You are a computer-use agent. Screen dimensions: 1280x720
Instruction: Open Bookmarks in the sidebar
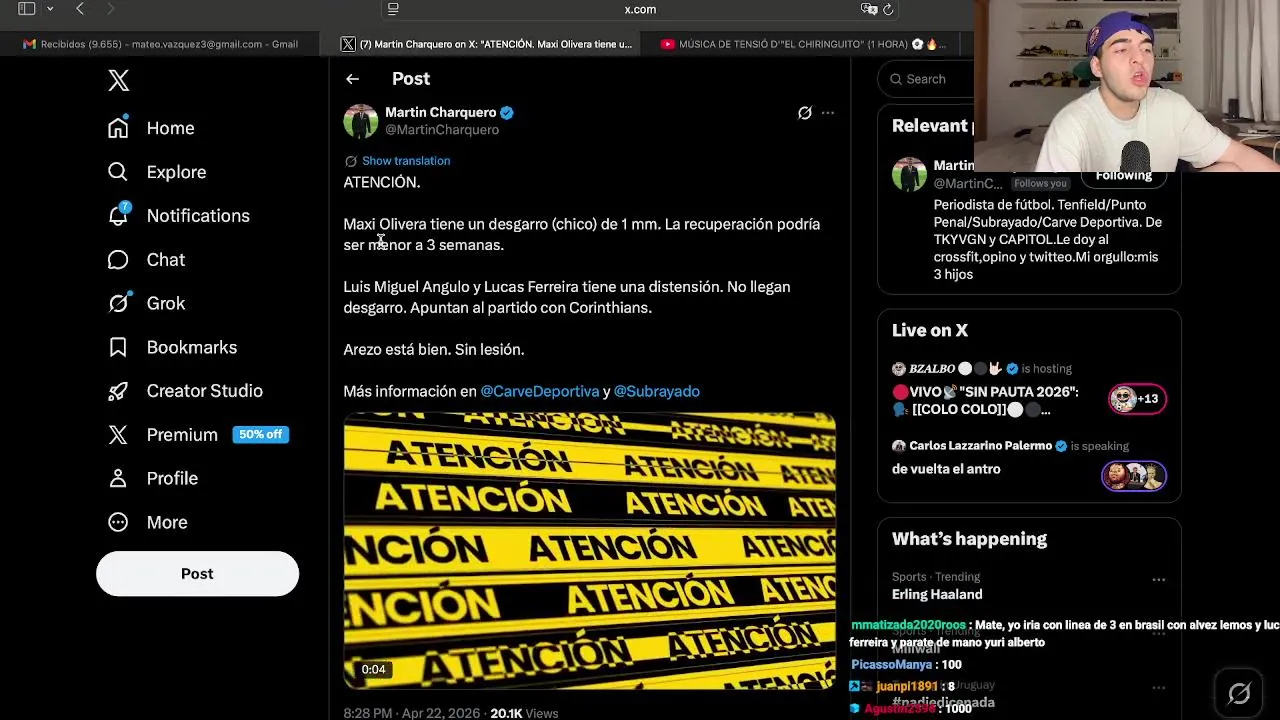click(172, 347)
